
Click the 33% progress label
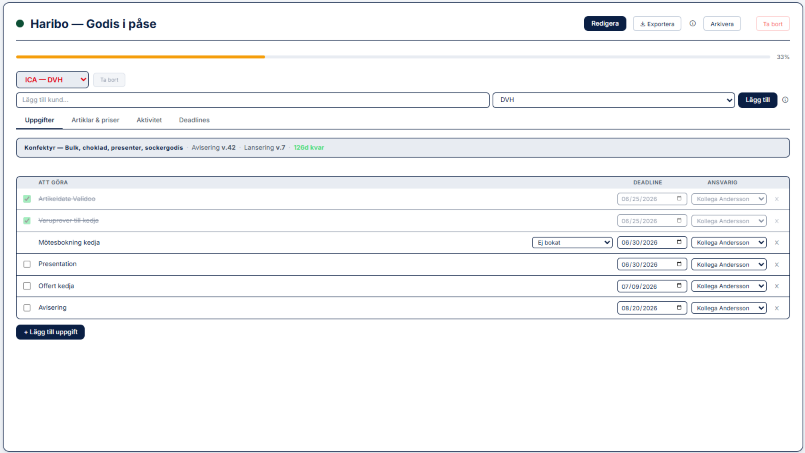point(783,57)
